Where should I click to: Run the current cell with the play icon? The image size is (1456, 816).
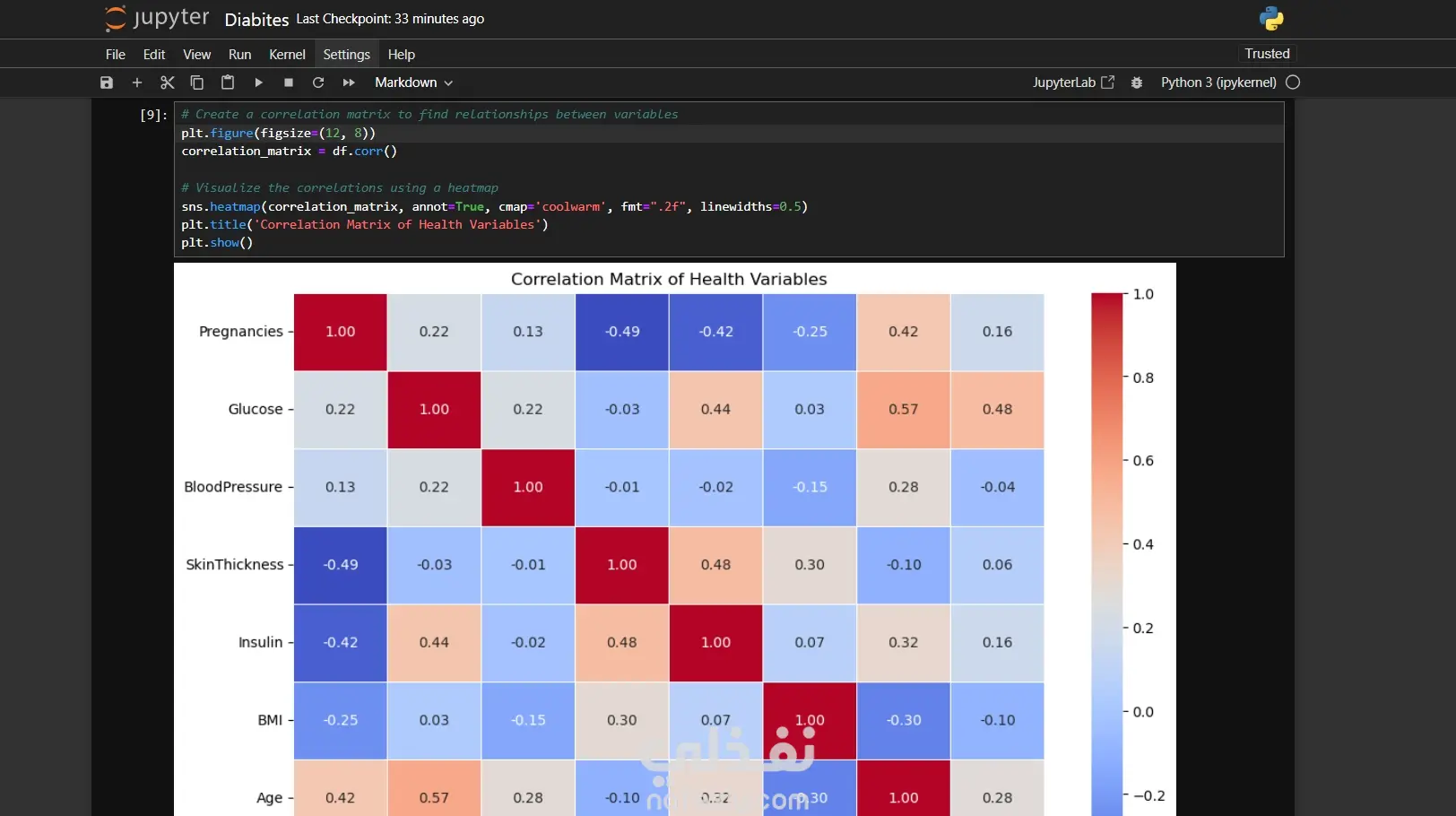tap(258, 82)
